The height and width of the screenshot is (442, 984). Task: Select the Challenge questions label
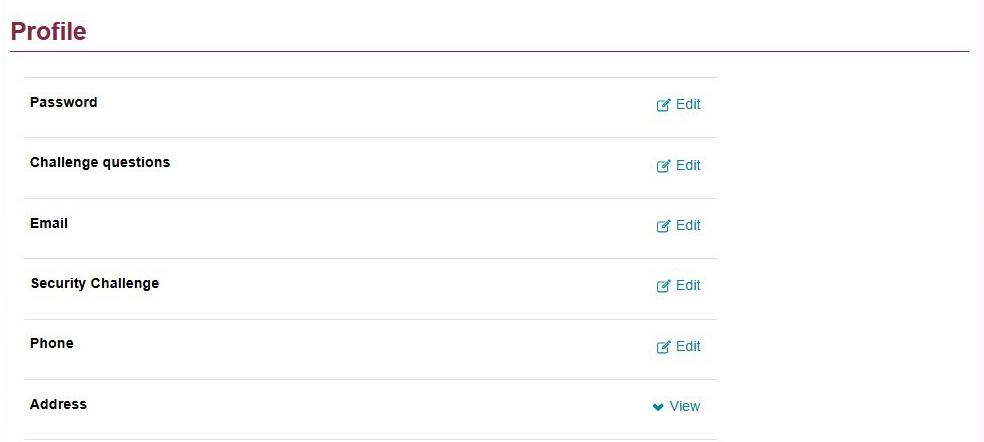pyautogui.click(x=100, y=162)
